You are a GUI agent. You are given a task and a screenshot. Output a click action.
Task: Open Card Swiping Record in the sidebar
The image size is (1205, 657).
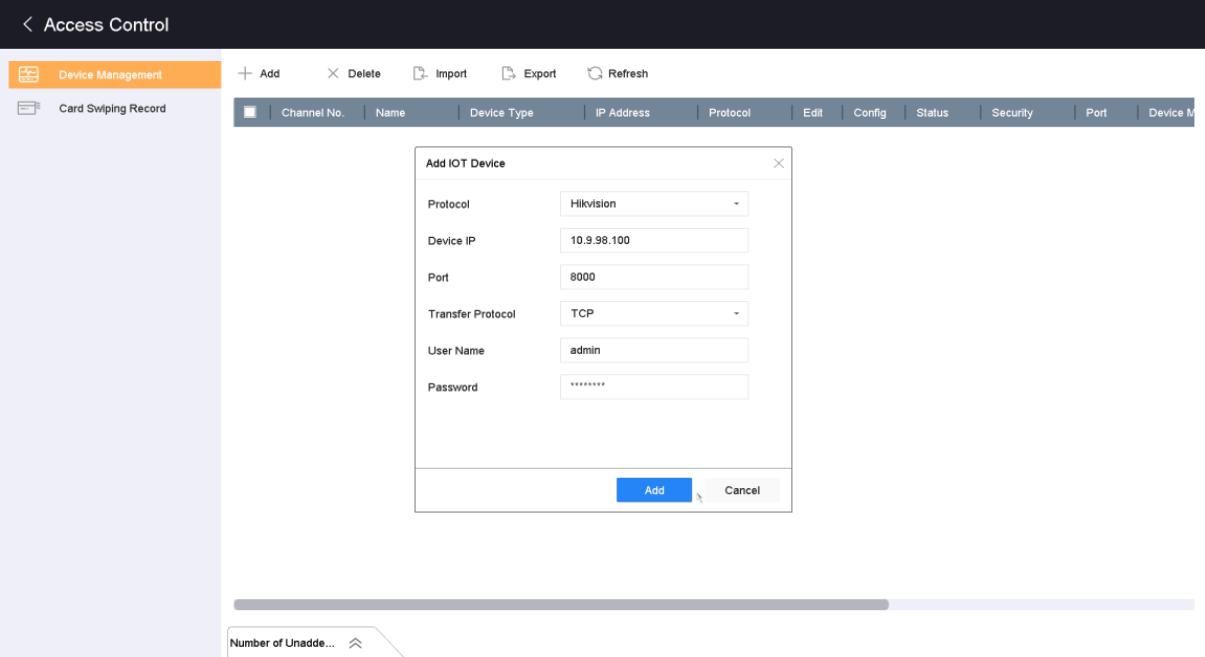click(x=110, y=108)
